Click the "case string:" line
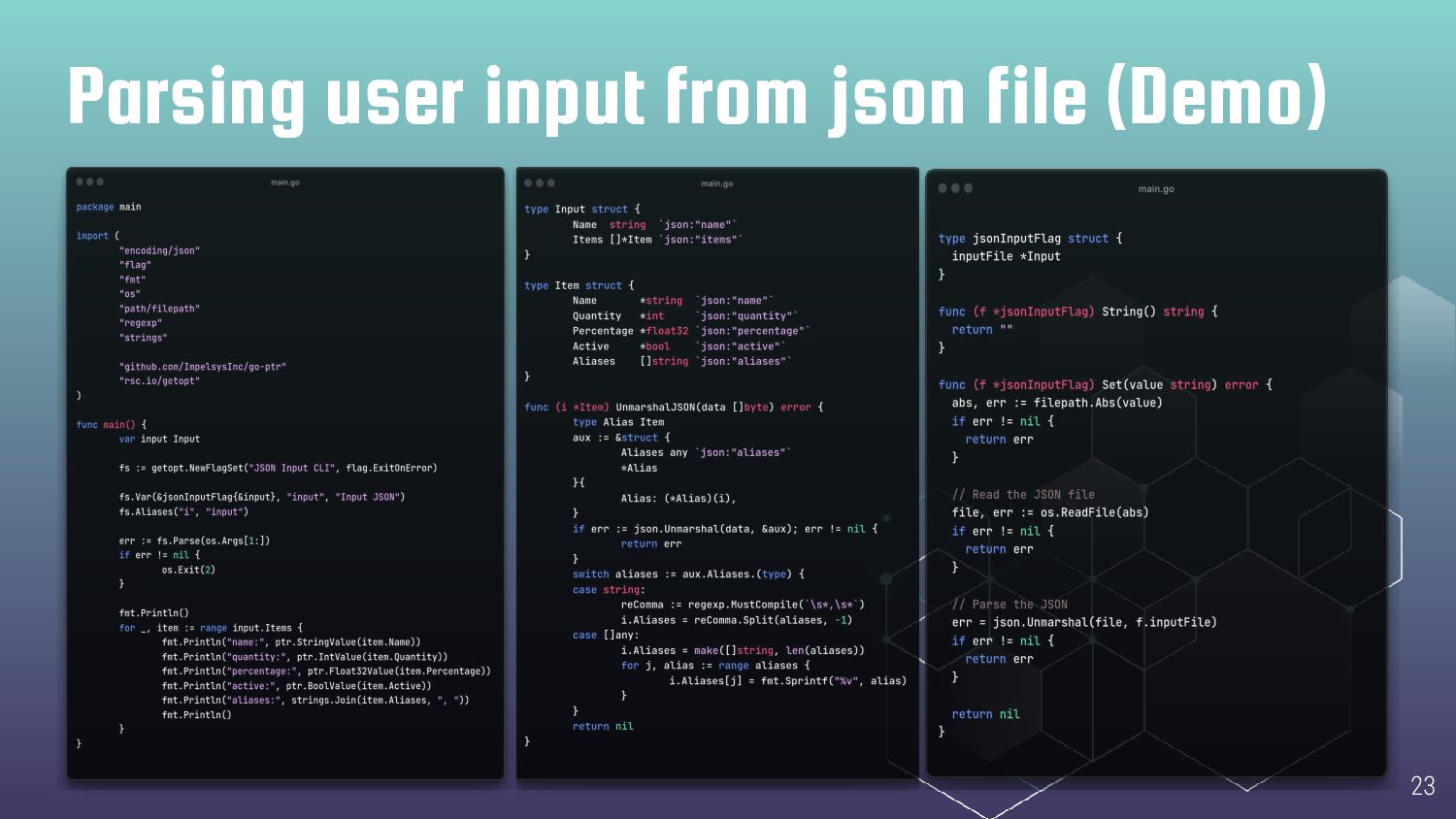 [x=609, y=590]
